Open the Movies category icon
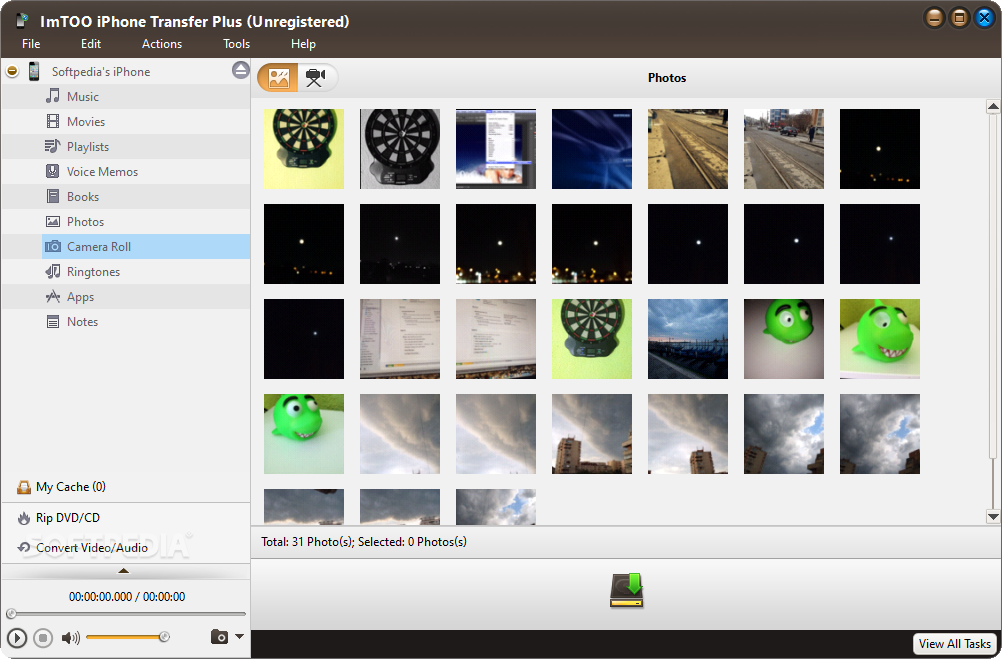The image size is (1002, 659). click(x=53, y=121)
